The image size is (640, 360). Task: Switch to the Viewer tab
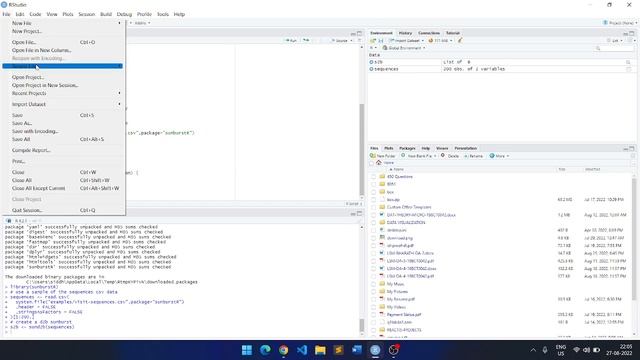pyautogui.click(x=442, y=148)
